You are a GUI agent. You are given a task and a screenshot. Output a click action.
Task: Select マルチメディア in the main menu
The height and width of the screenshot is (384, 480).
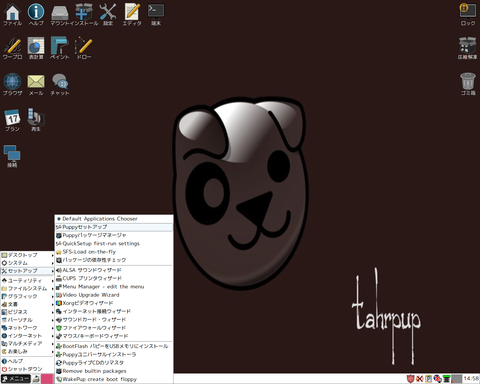(x=27, y=343)
